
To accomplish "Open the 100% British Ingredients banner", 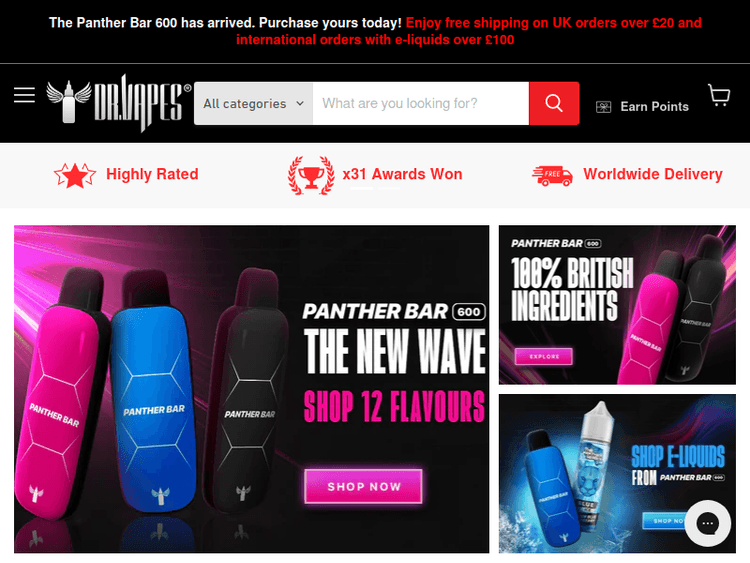I will point(617,305).
